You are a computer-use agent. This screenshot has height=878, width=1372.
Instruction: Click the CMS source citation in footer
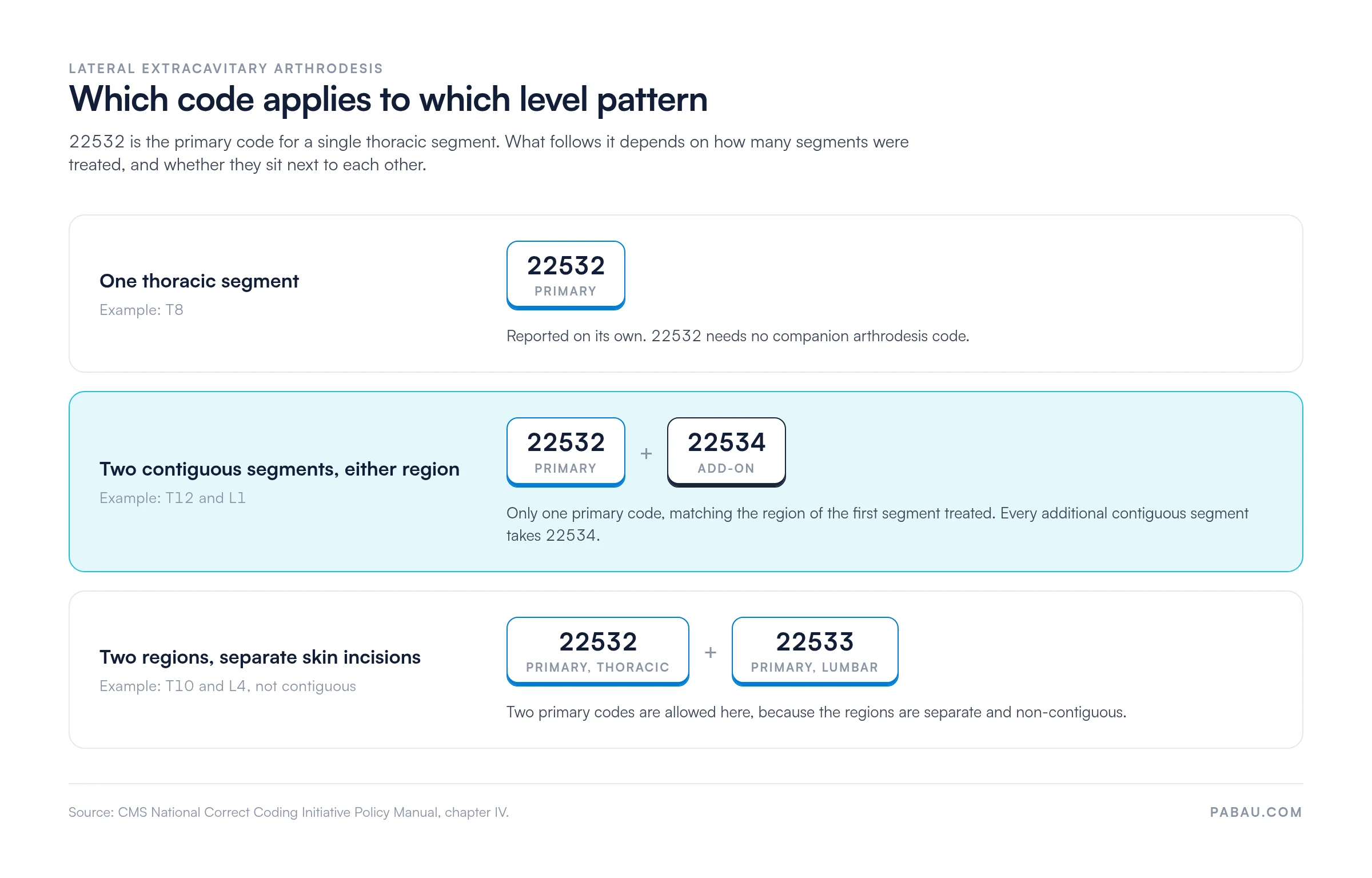[x=289, y=812]
